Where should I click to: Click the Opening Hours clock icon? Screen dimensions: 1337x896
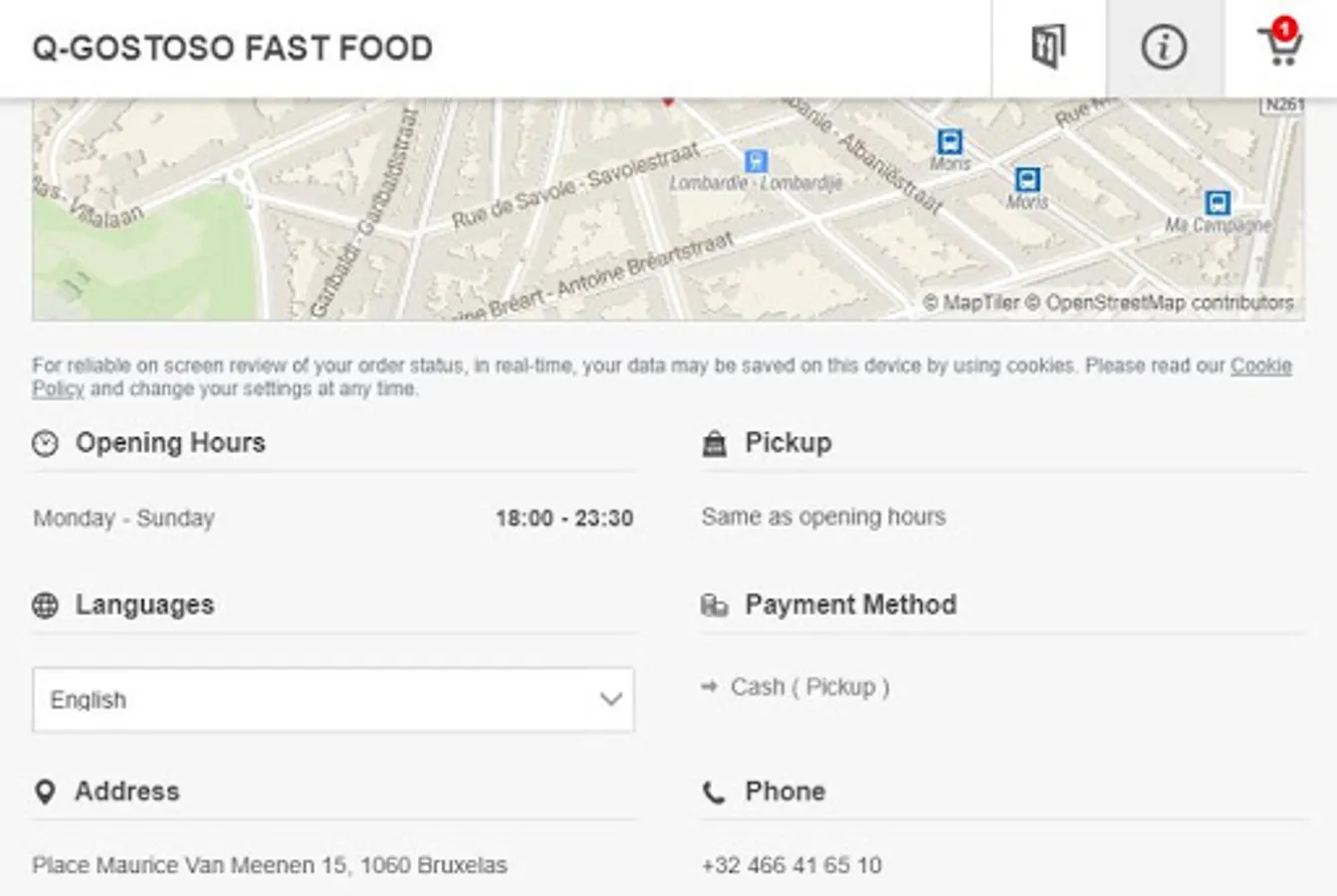pyautogui.click(x=45, y=444)
